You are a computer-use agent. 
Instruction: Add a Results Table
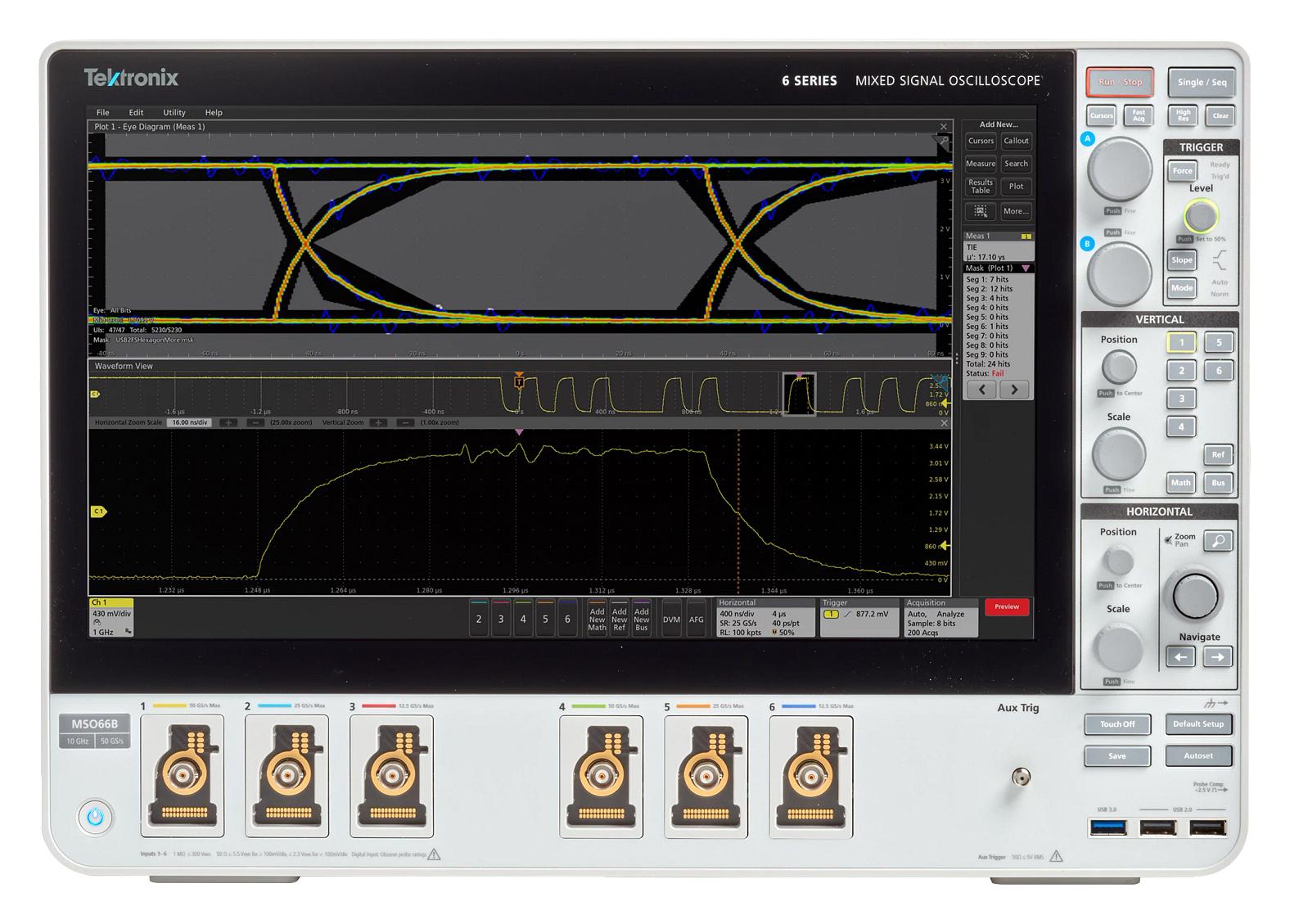(x=981, y=187)
